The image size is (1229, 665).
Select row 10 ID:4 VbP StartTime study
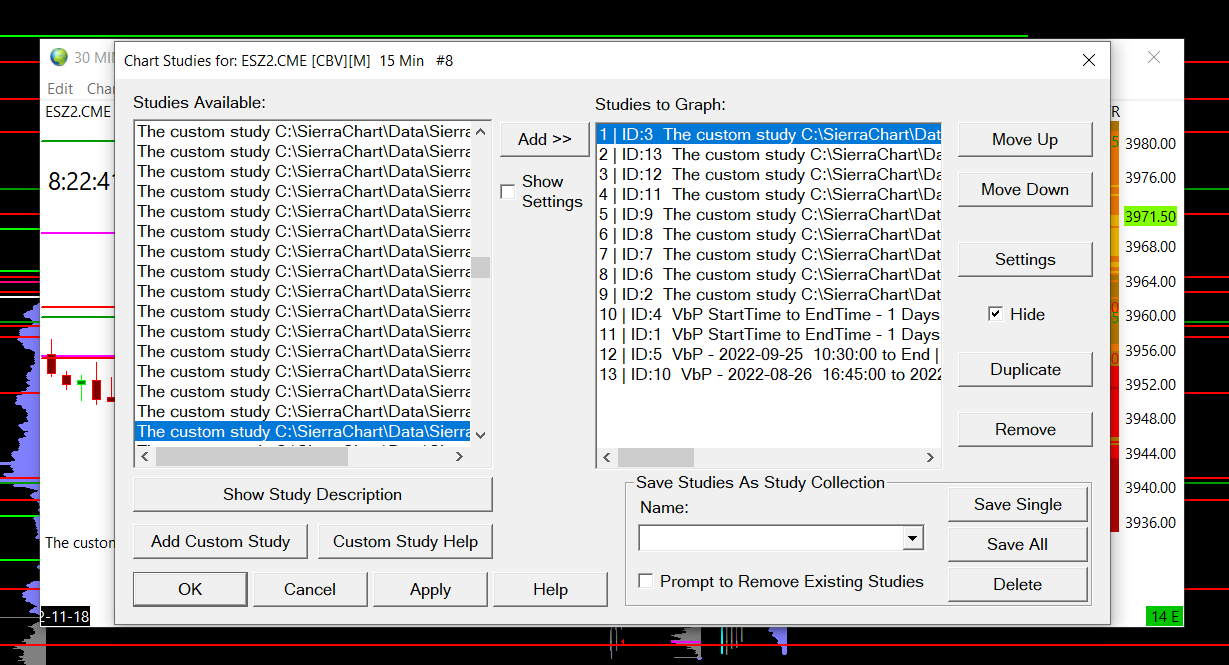tap(769, 315)
